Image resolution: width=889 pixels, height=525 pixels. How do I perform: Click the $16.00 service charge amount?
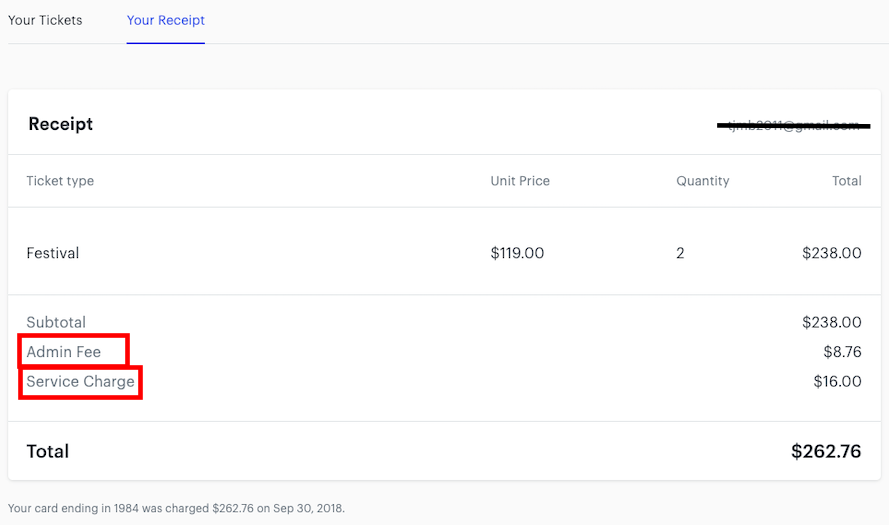point(837,382)
